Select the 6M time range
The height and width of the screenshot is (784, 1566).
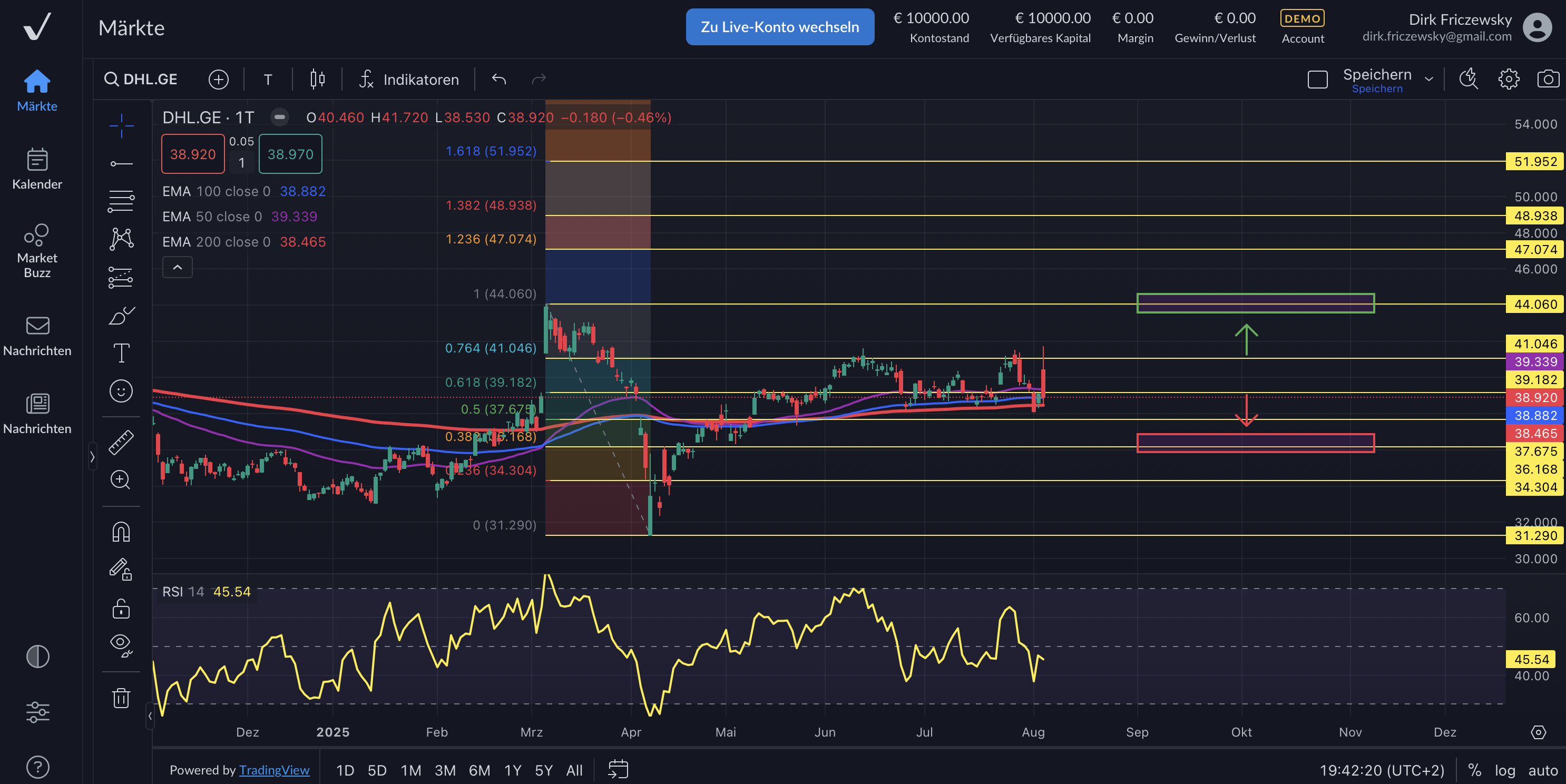click(x=479, y=770)
